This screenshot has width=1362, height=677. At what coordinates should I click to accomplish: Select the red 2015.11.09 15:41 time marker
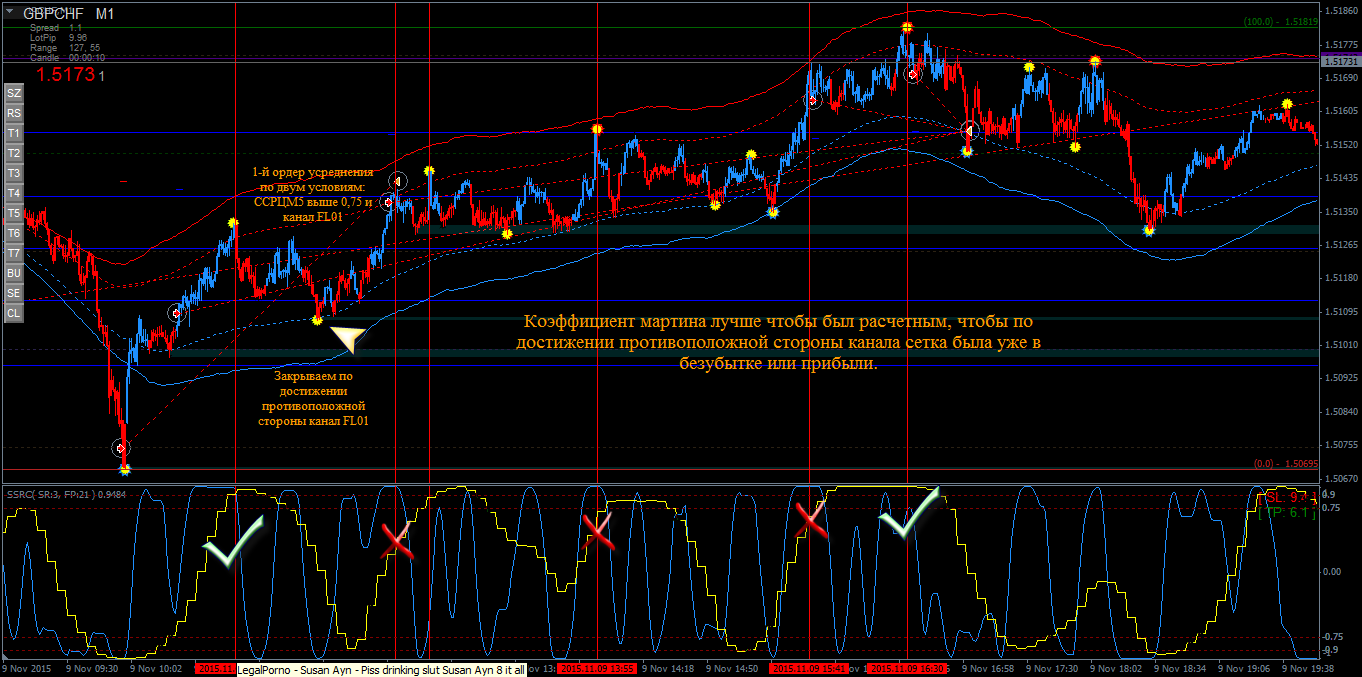tap(809, 668)
